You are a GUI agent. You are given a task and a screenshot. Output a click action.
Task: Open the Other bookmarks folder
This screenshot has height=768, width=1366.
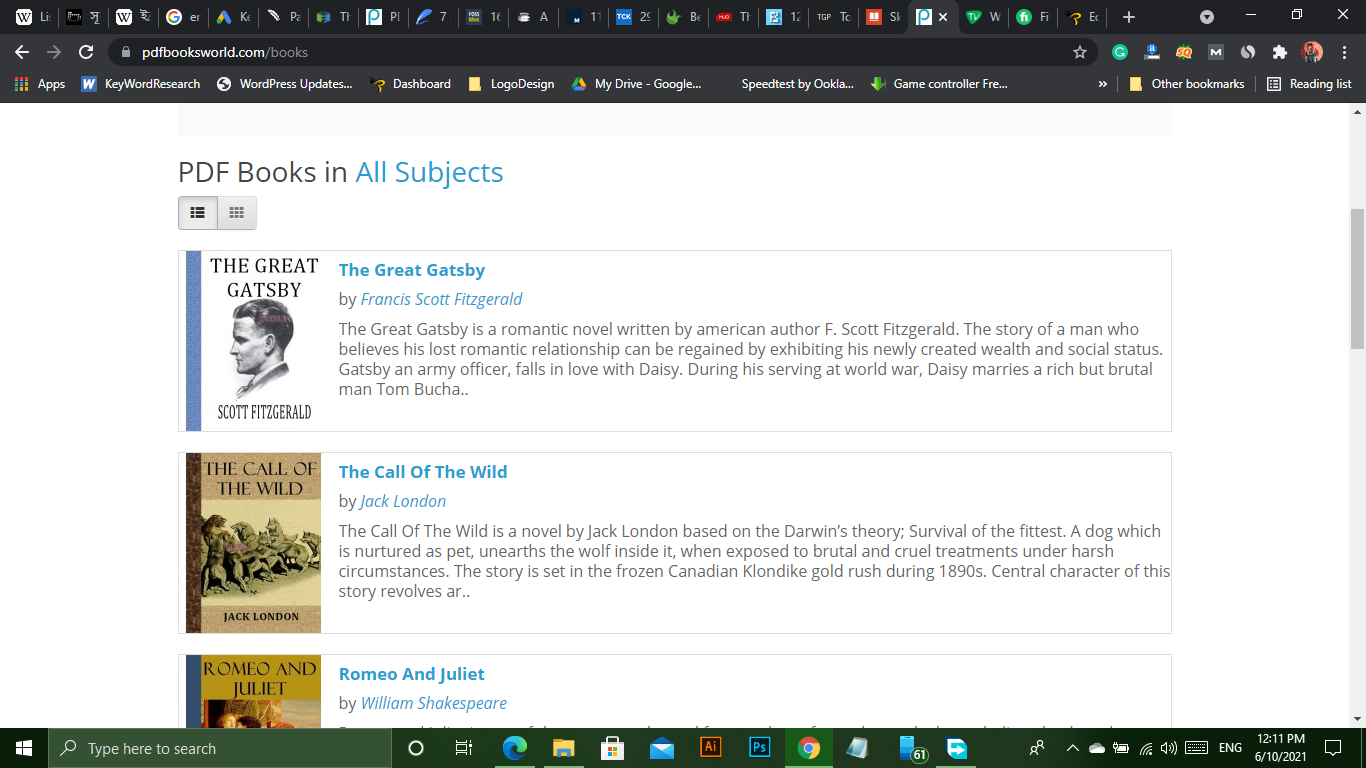(1187, 84)
